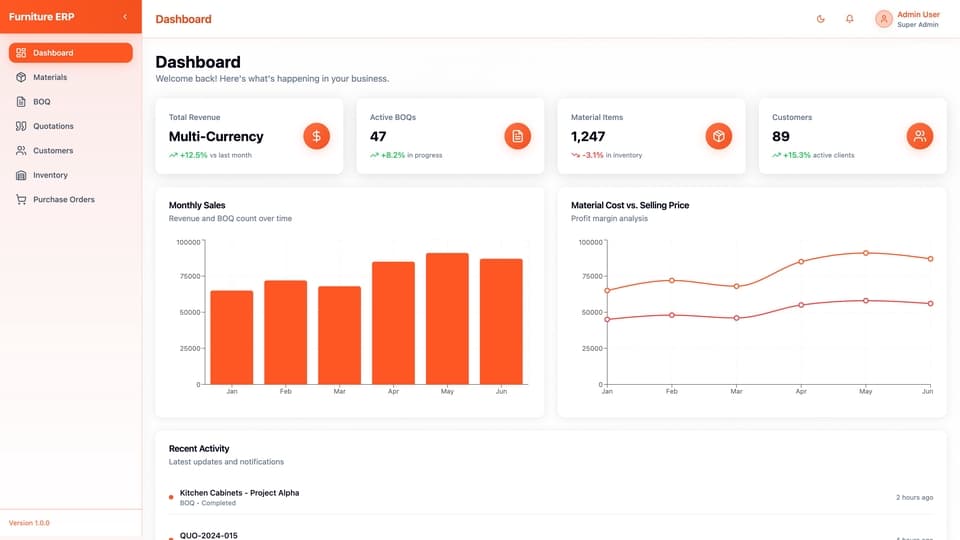Click the Furniture ERP logo title
Image resolution: width=960 pixels, height=540 pixels.
coord(42,17)
